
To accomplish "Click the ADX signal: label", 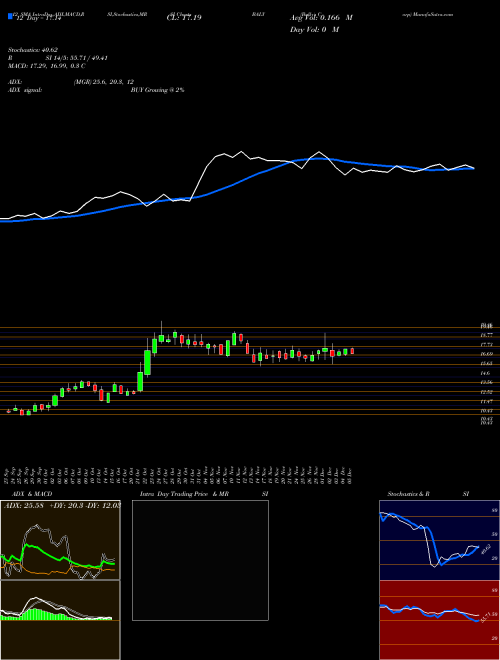I will pyautogui.click(x=24, y=90).
